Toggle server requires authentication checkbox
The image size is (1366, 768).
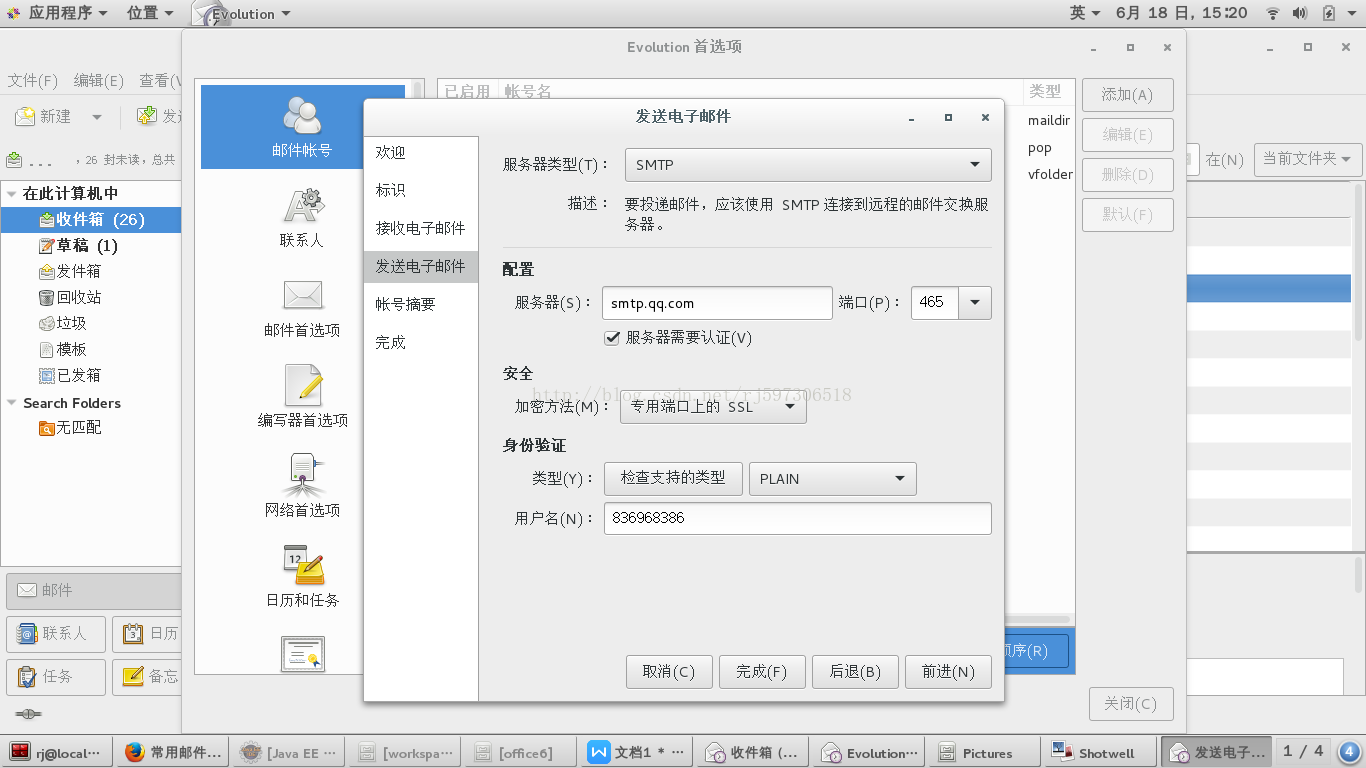tap(612, 338)
